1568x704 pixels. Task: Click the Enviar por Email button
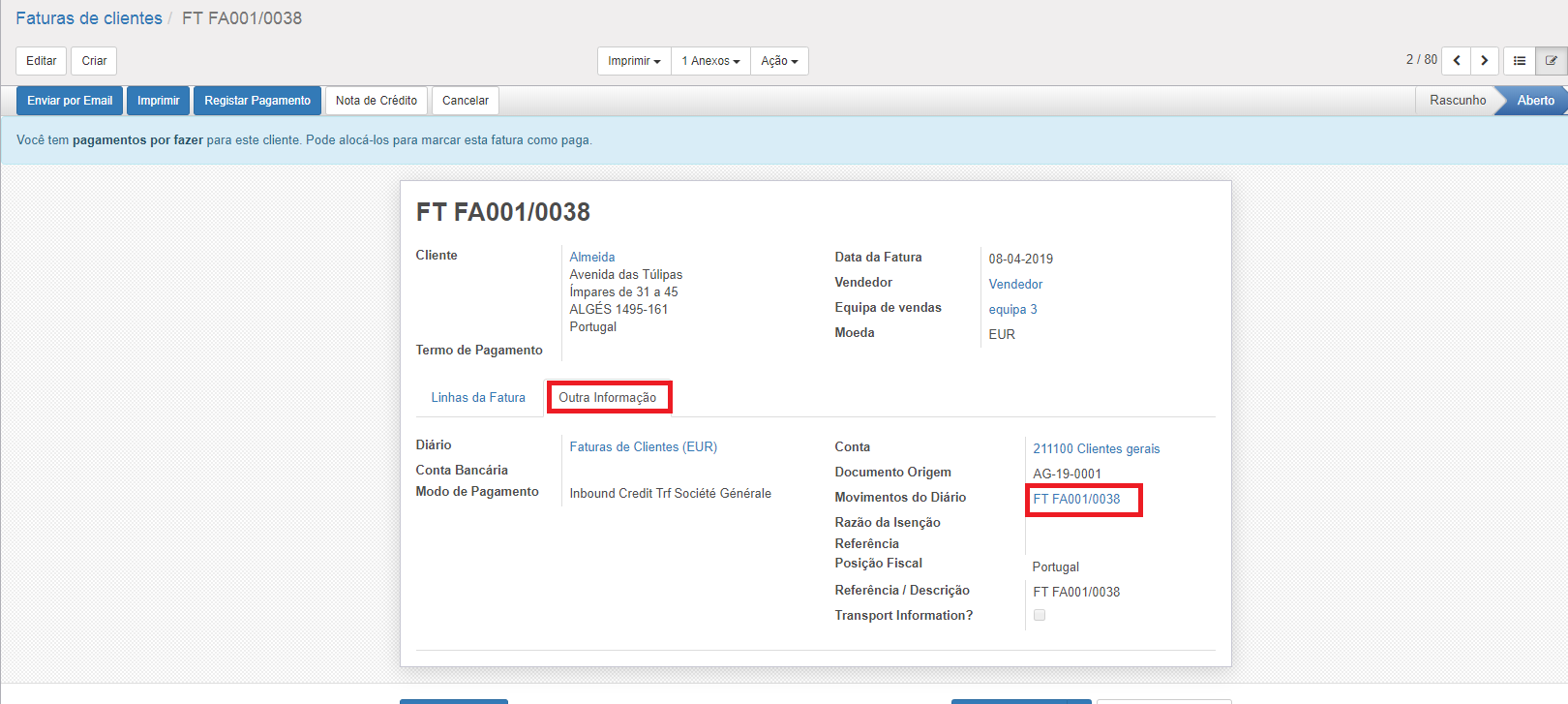[70, 101]
